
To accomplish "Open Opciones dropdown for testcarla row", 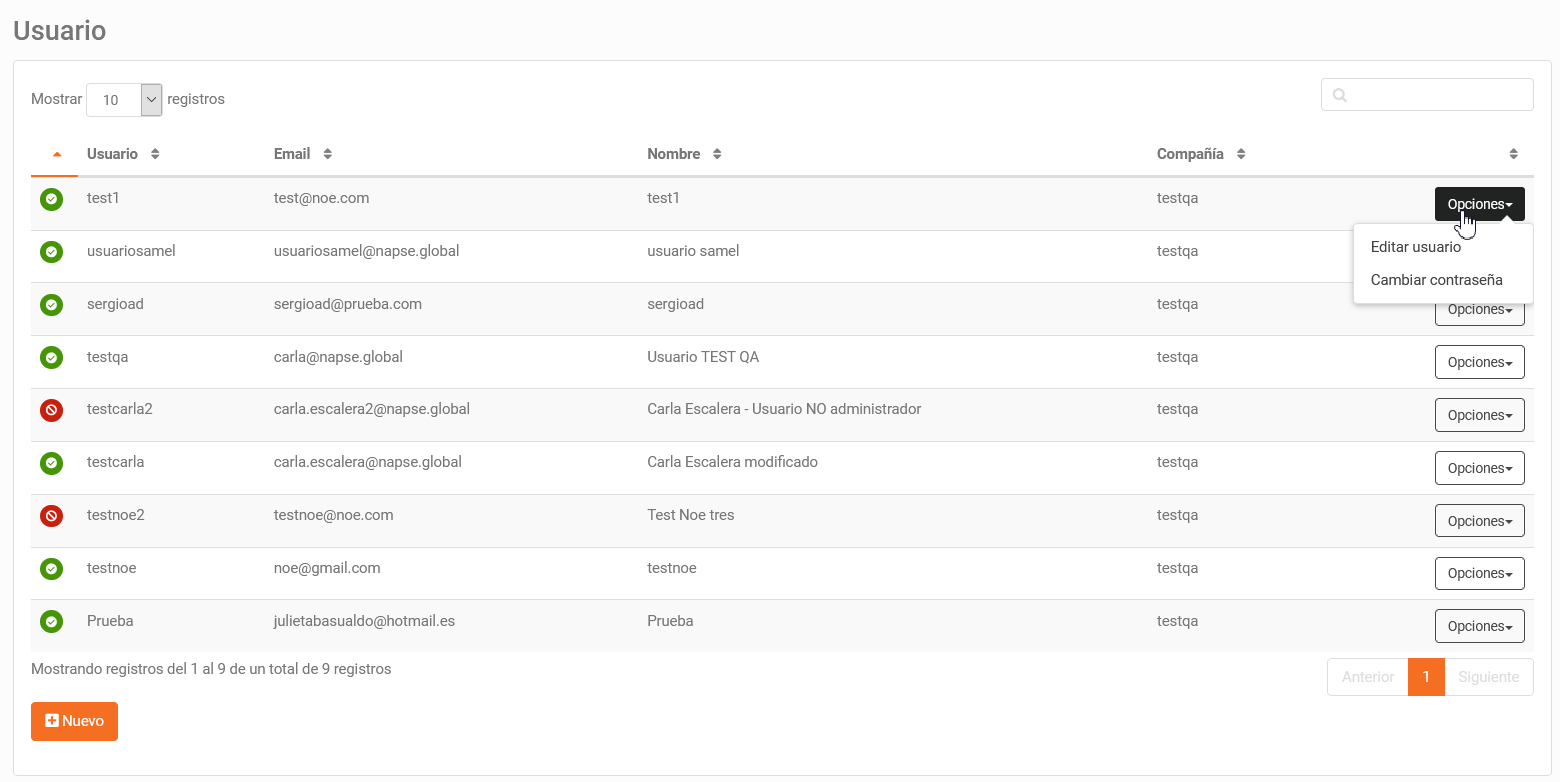I will pyautogui.click(x=1479, y=468).
